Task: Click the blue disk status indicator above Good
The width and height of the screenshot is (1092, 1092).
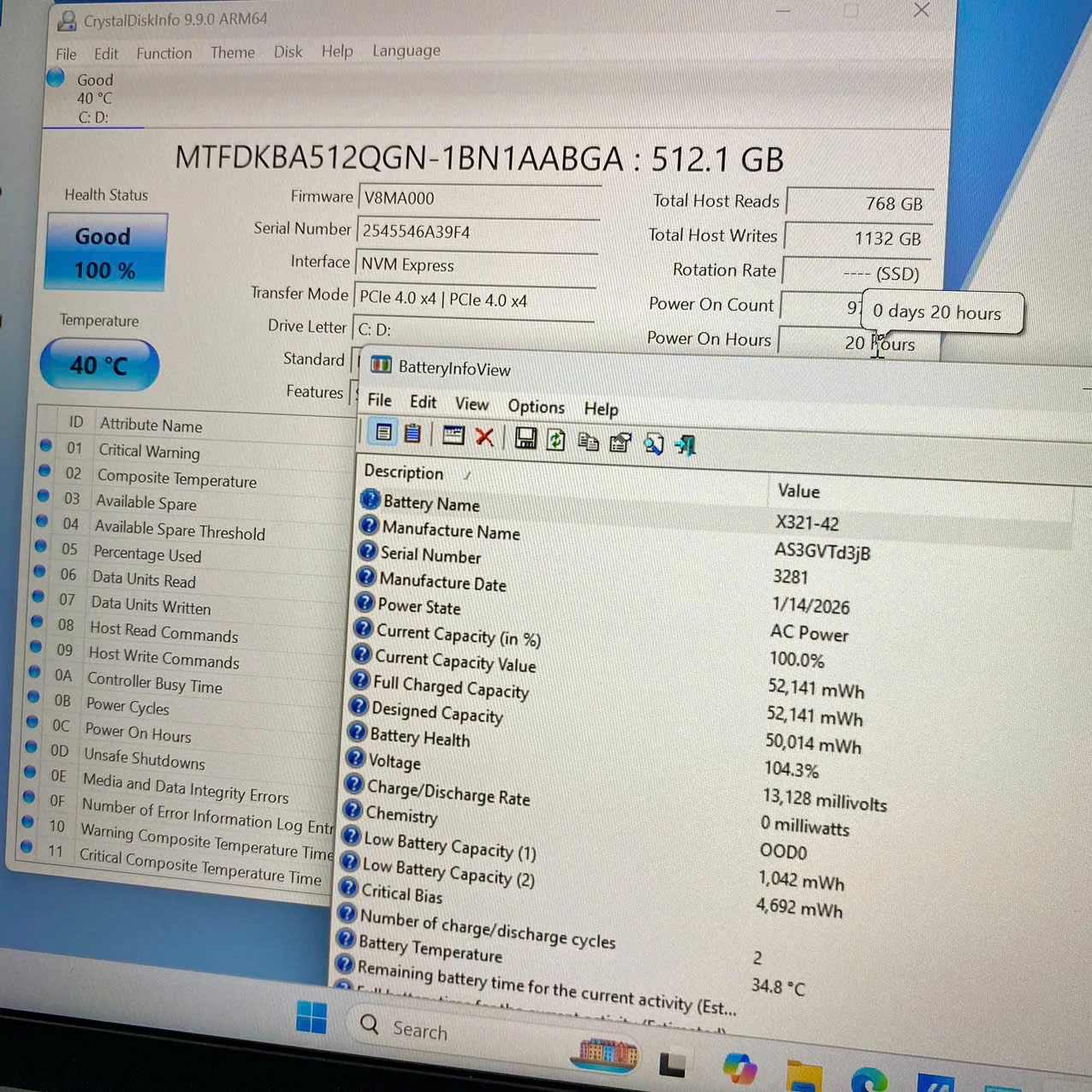Action: (x=56, y=78)
